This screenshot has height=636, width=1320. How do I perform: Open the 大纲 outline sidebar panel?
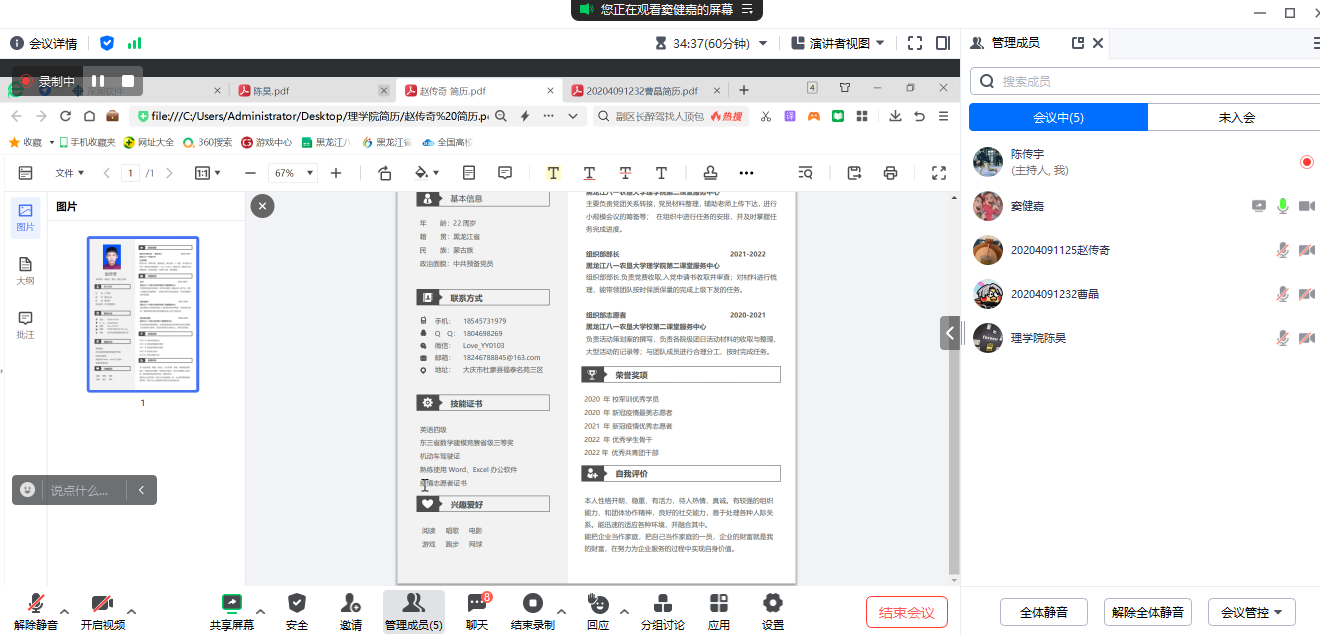point(25,272)
